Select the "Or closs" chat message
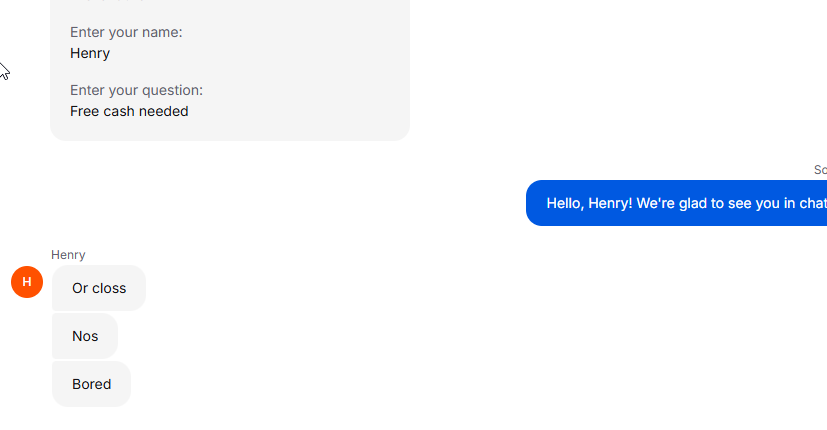Viewport: 827px width, 430px height. pyautogui.click(x=99, y=288)
